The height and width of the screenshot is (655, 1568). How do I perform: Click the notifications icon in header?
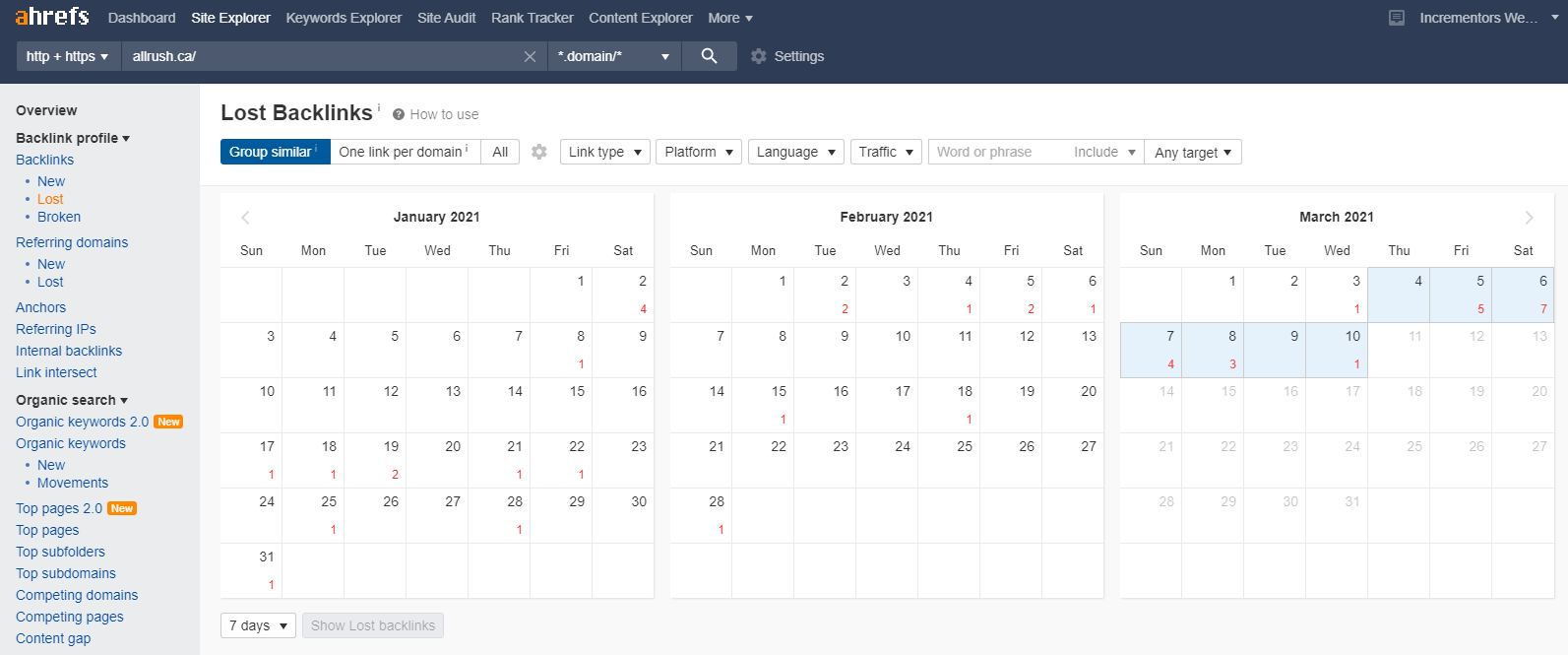[x=1396, y=18]
